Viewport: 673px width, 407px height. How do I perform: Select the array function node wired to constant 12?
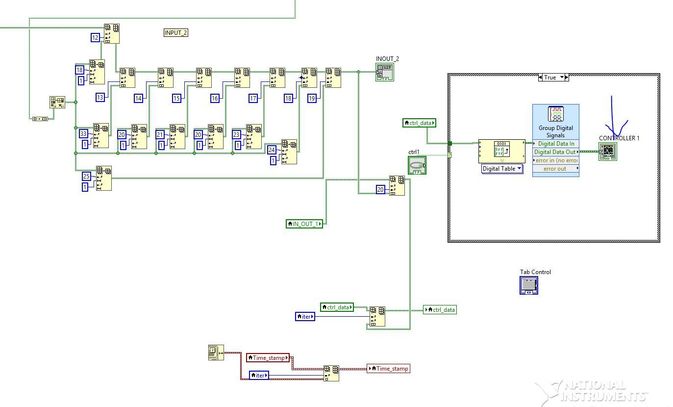[x=112, y=34]
